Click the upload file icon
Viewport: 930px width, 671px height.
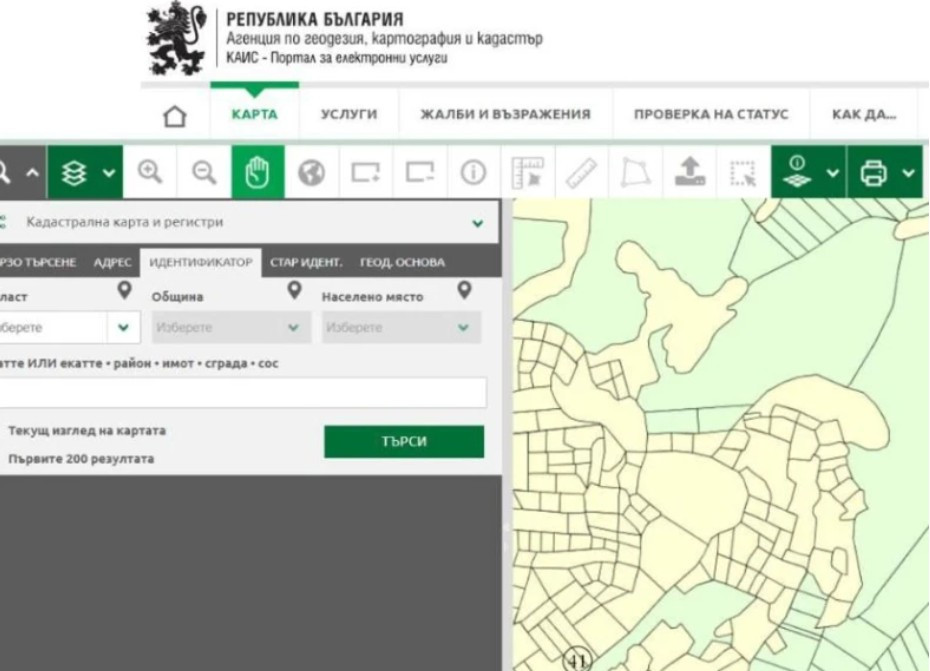coord(689,173)
